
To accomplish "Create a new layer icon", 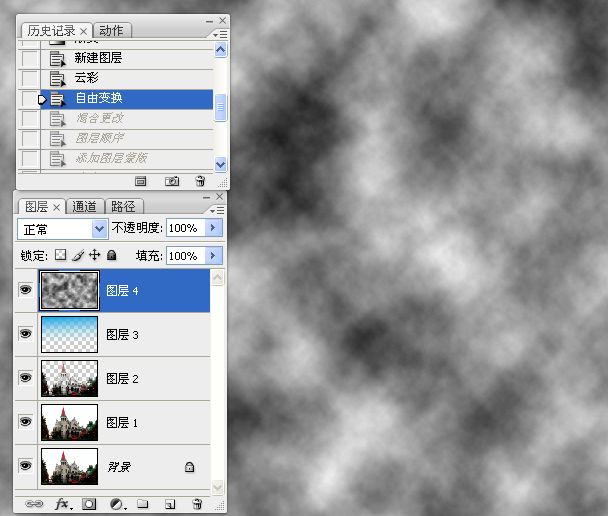I will (170, 504).
